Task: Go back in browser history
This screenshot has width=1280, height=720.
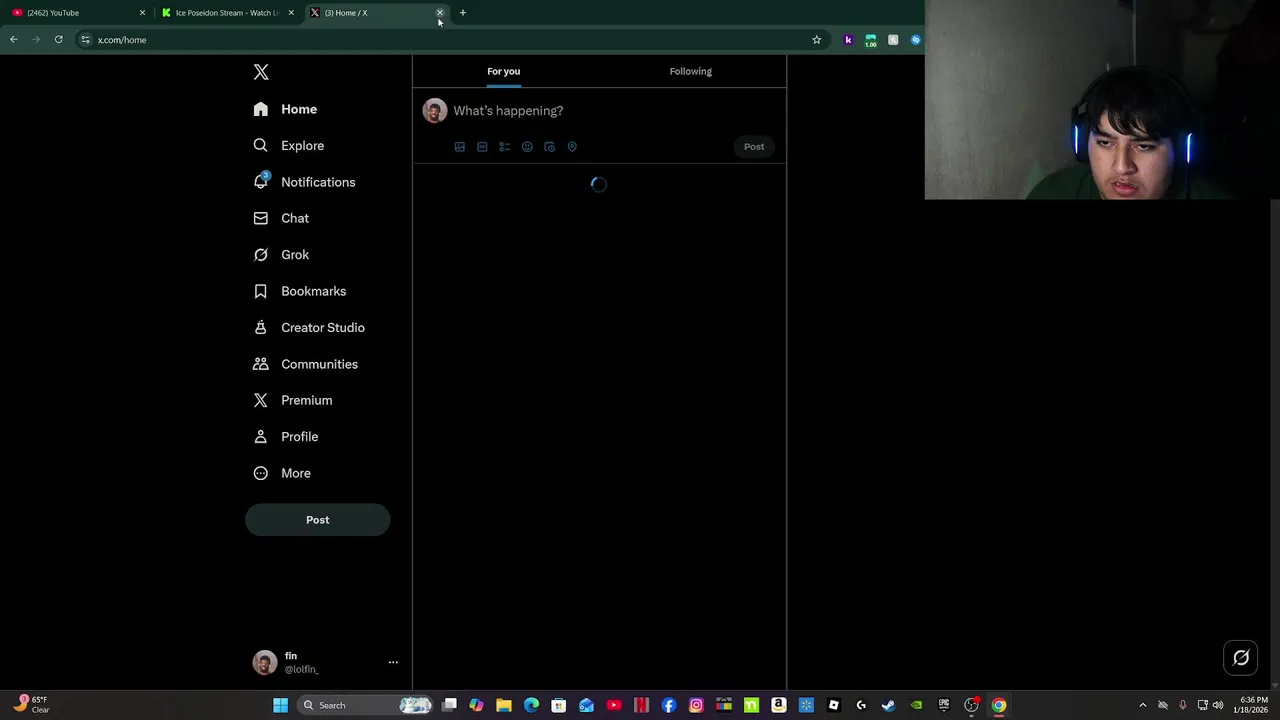Action: coord(14,40)
